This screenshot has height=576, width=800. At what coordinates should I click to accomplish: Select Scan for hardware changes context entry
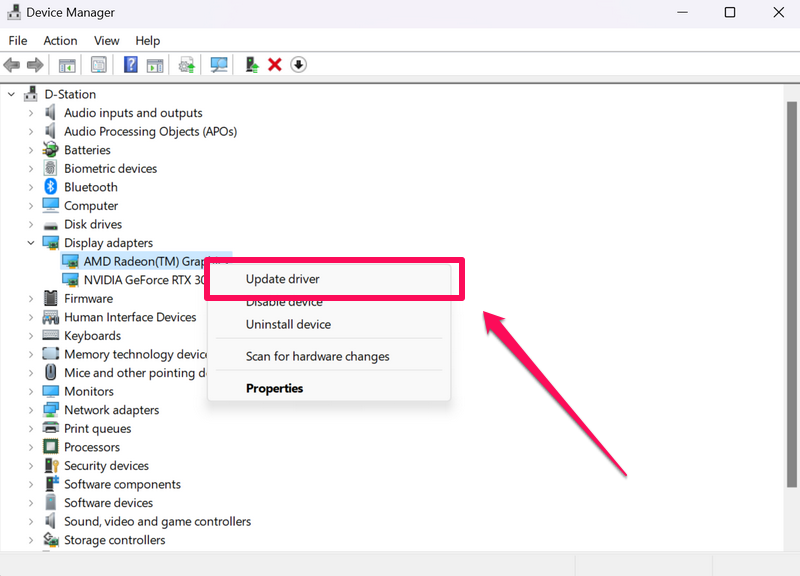click(317, 356)
